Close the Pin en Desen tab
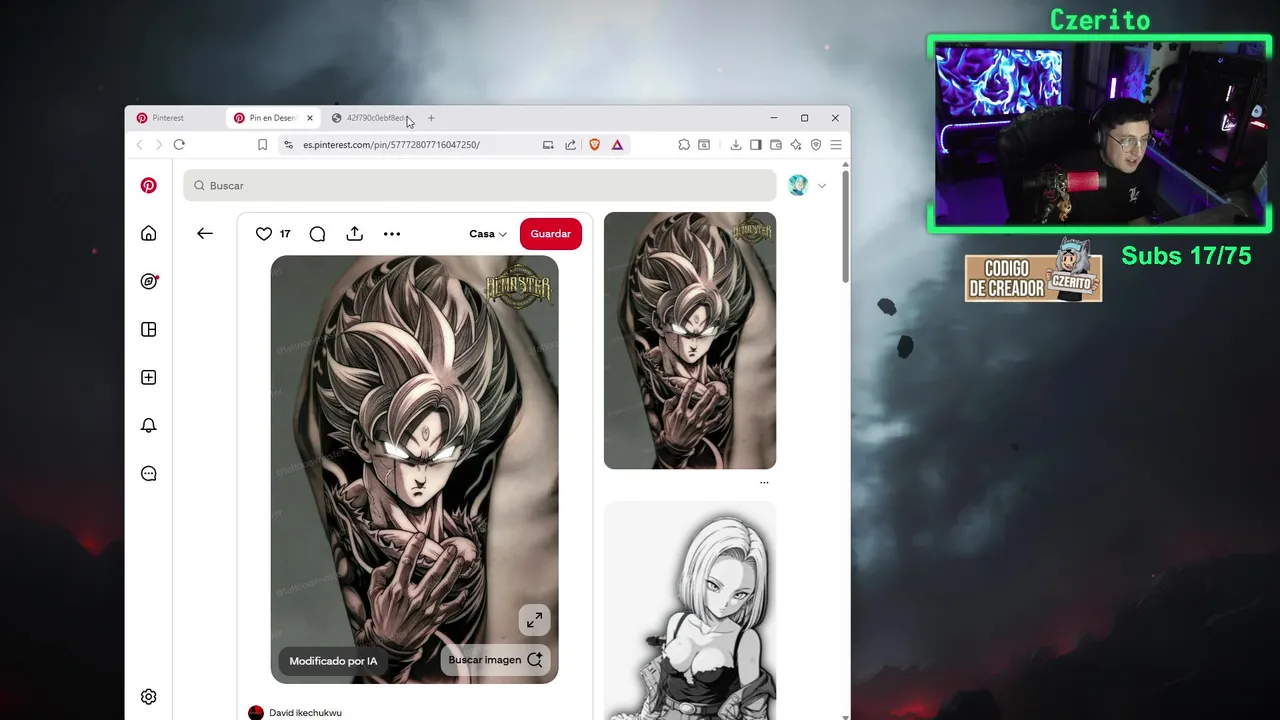This screenshot has height=720, width=1280. (x=310, y=118)
